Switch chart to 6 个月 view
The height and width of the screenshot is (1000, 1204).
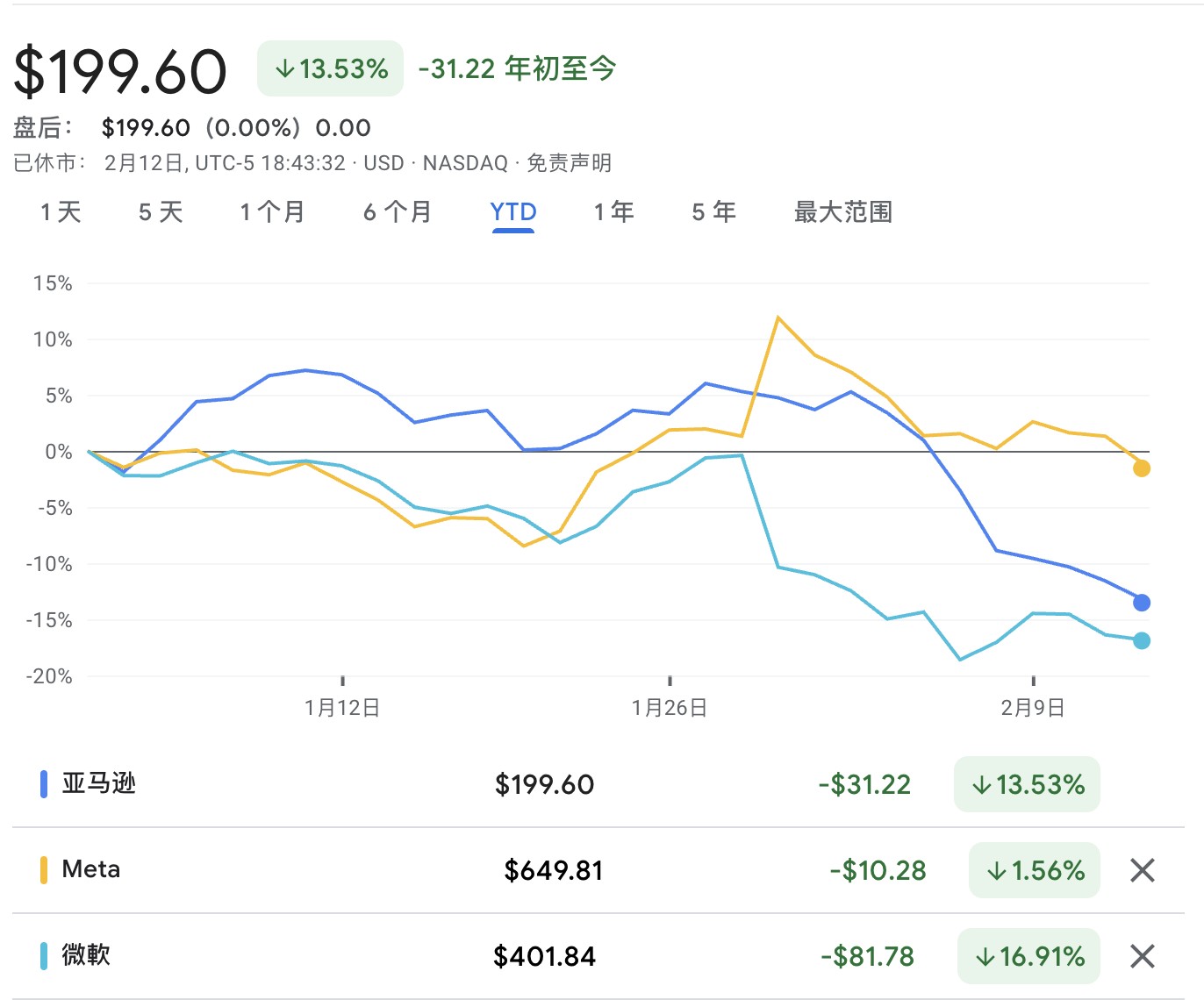tap(398, 212)
